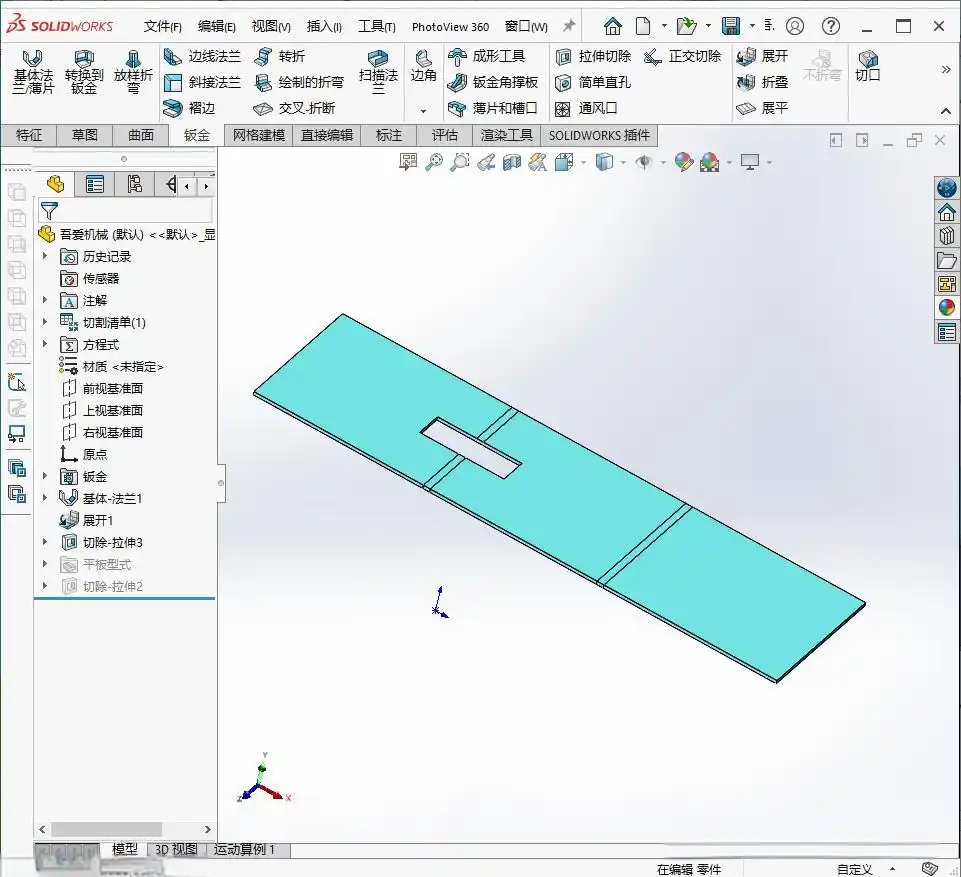Switch to the 评估 ribbon tab

click(444, 135)
